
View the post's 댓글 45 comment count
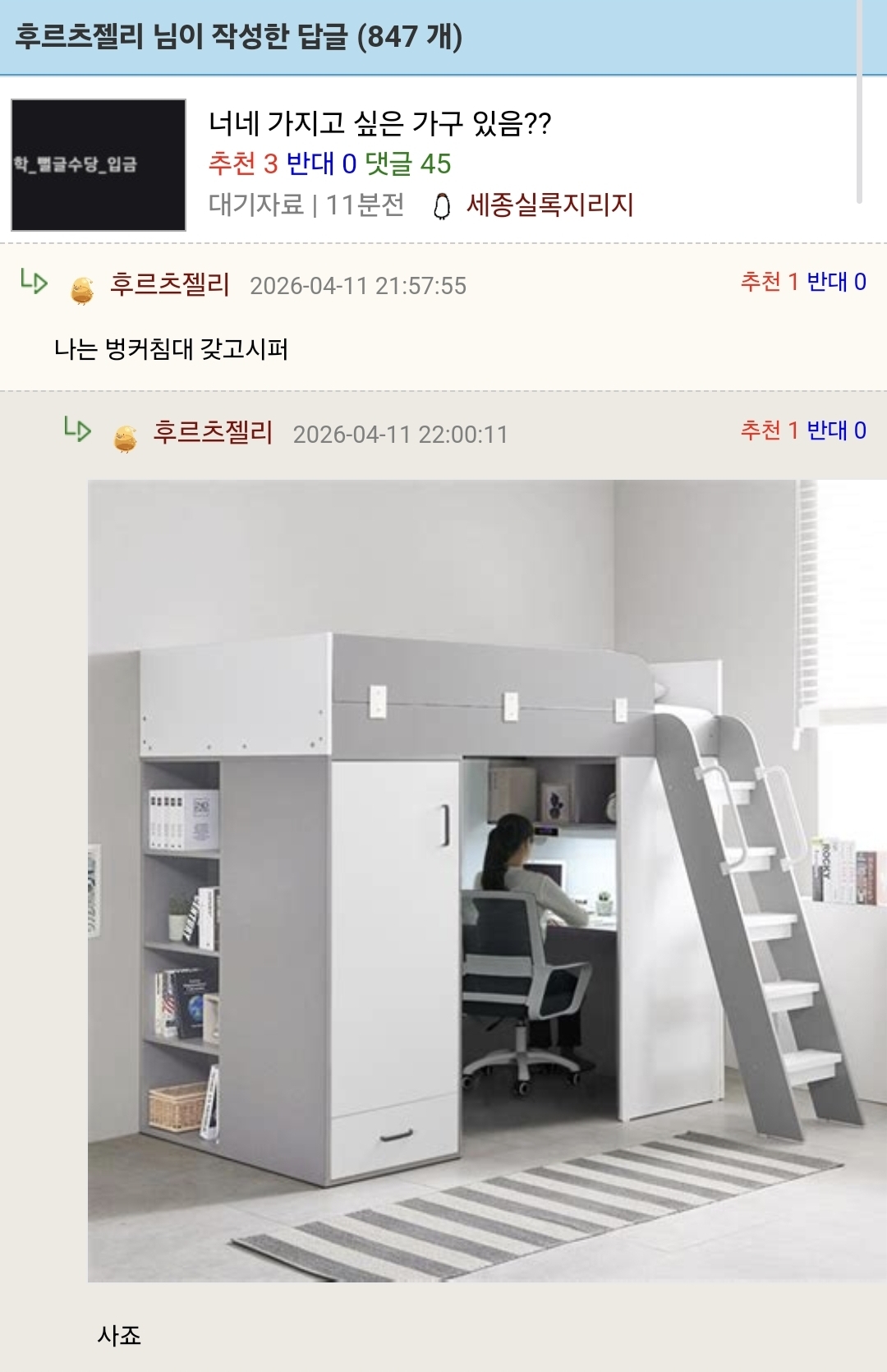click(408, 163)
